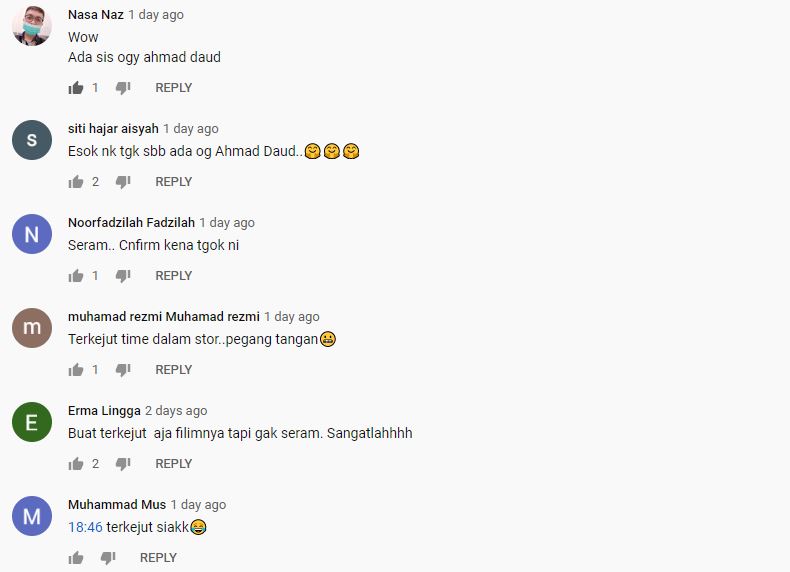Dislike siti hajar aisyah's comment

click(123, 182)
